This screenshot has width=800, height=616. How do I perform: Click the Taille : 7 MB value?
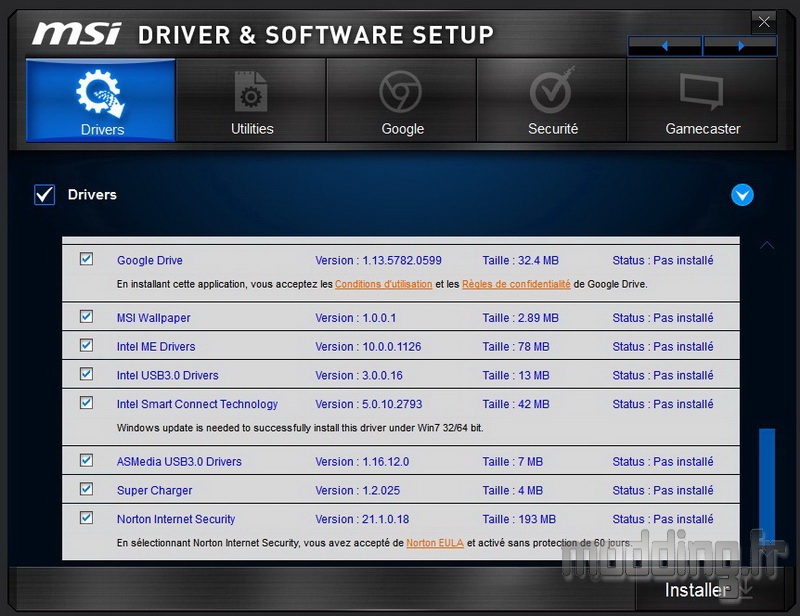click(x=513, y=462)
